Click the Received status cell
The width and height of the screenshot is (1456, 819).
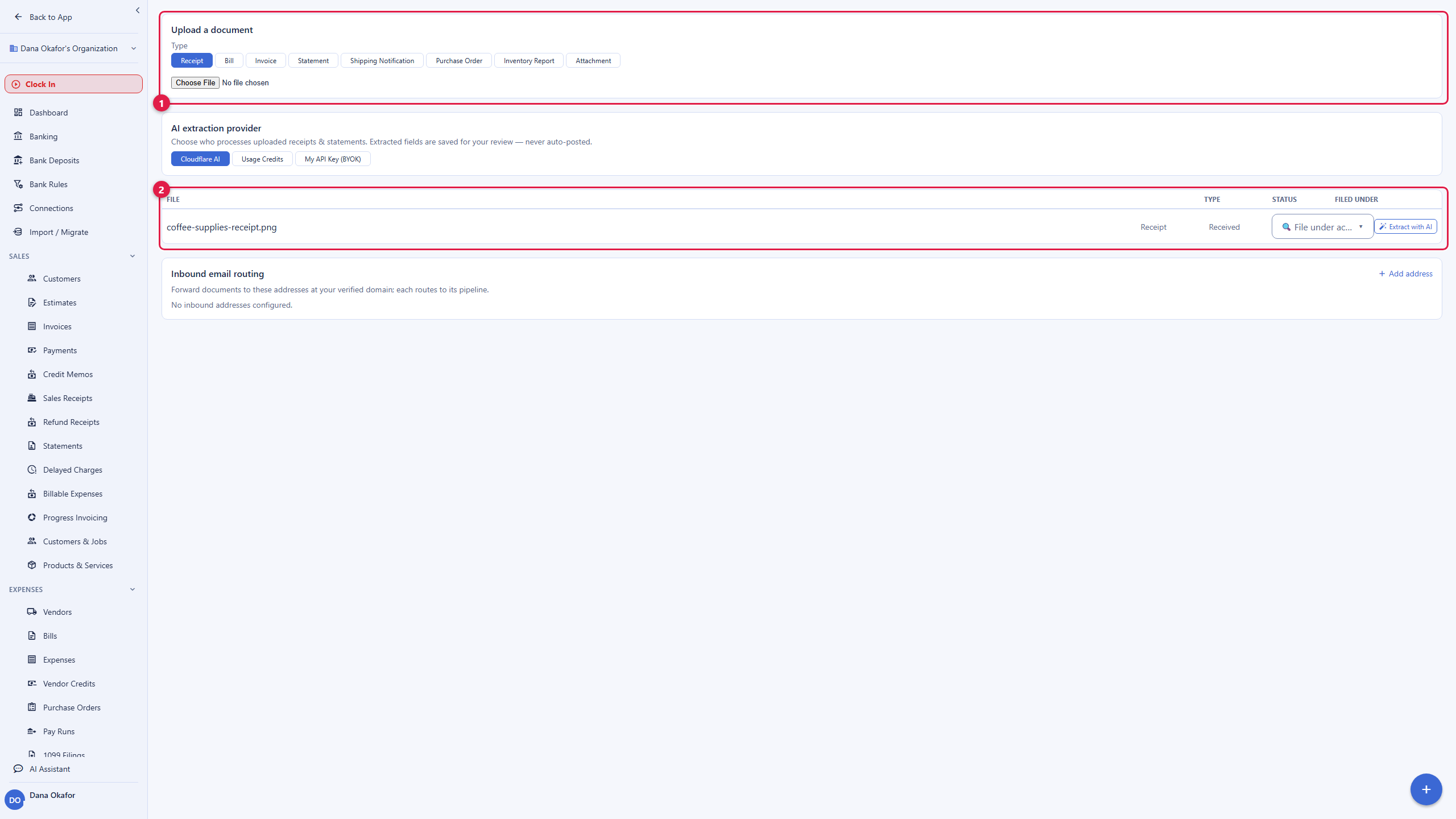(1224, 227)
